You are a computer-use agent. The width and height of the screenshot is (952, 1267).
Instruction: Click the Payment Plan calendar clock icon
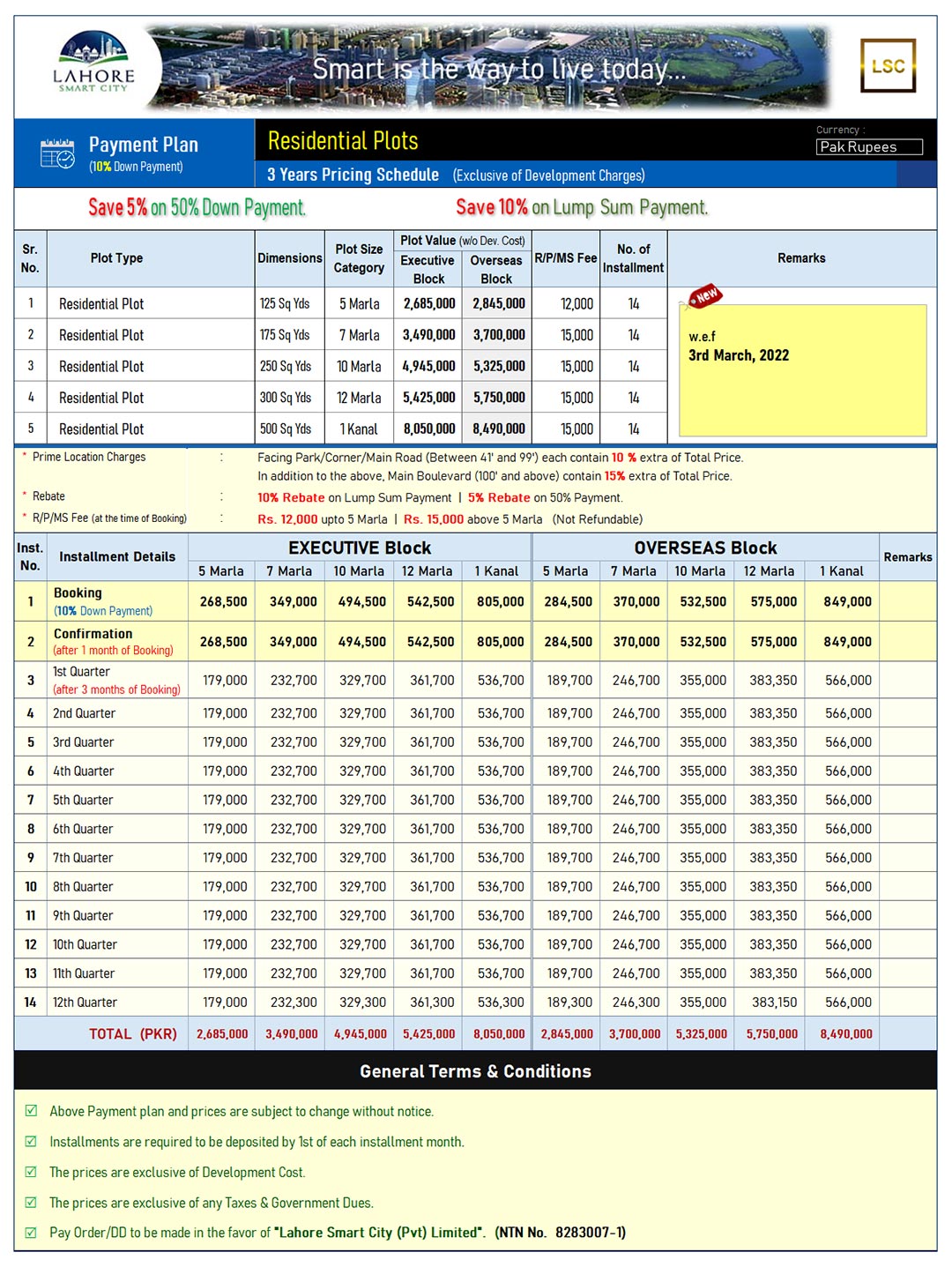click(57, 153)
